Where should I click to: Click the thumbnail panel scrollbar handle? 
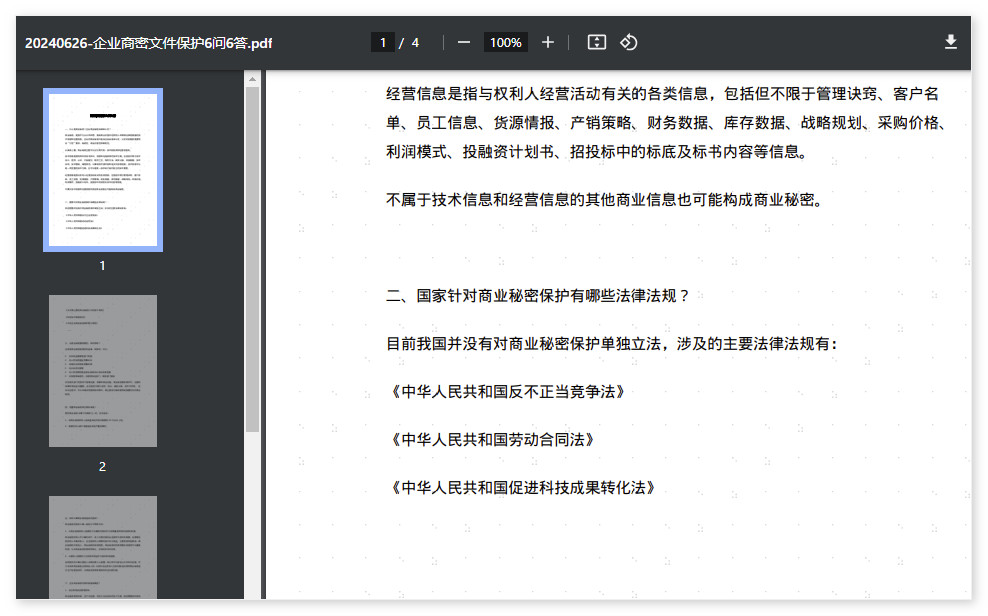pos(252,260)
